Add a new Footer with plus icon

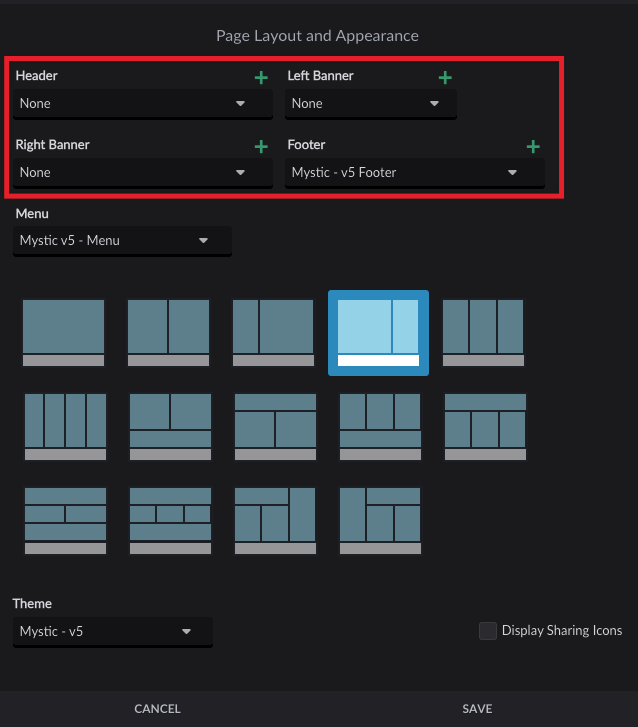[x=533, y=147]
